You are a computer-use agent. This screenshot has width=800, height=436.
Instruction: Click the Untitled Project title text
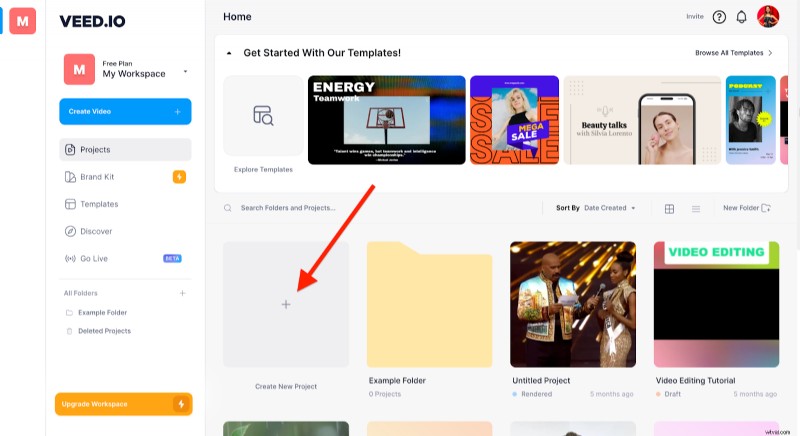pos(541,381)
